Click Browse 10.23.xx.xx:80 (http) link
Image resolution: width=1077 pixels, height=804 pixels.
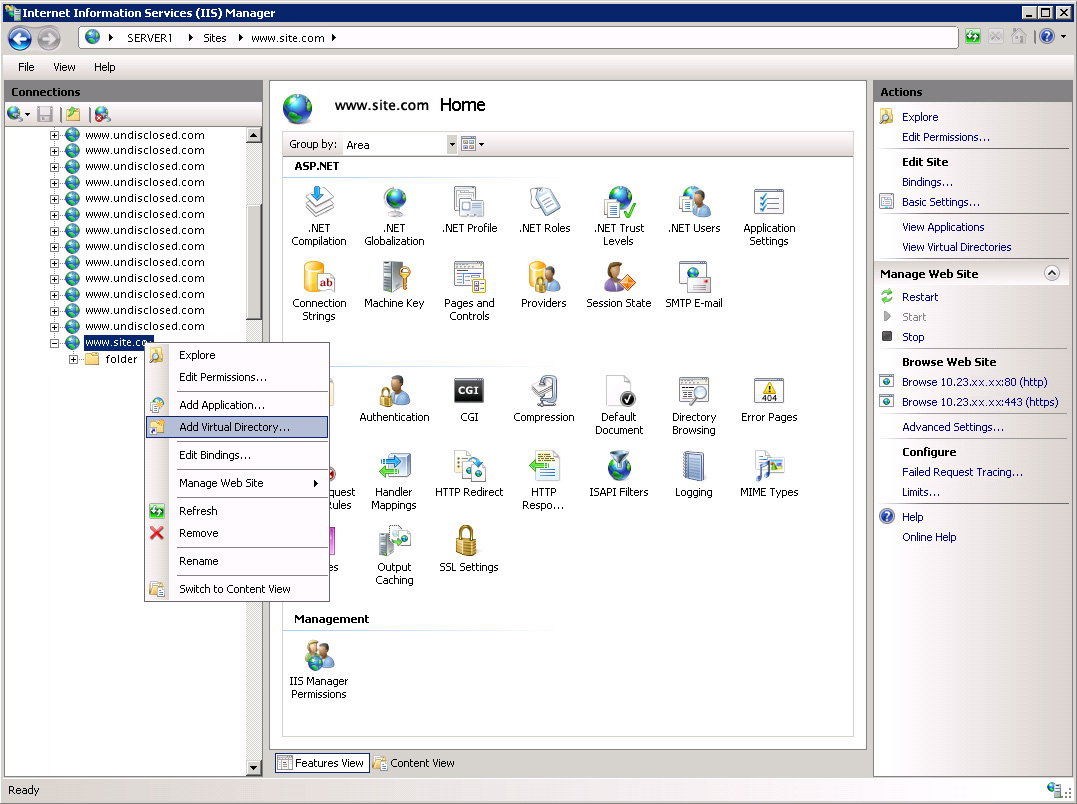coord(974,382)
